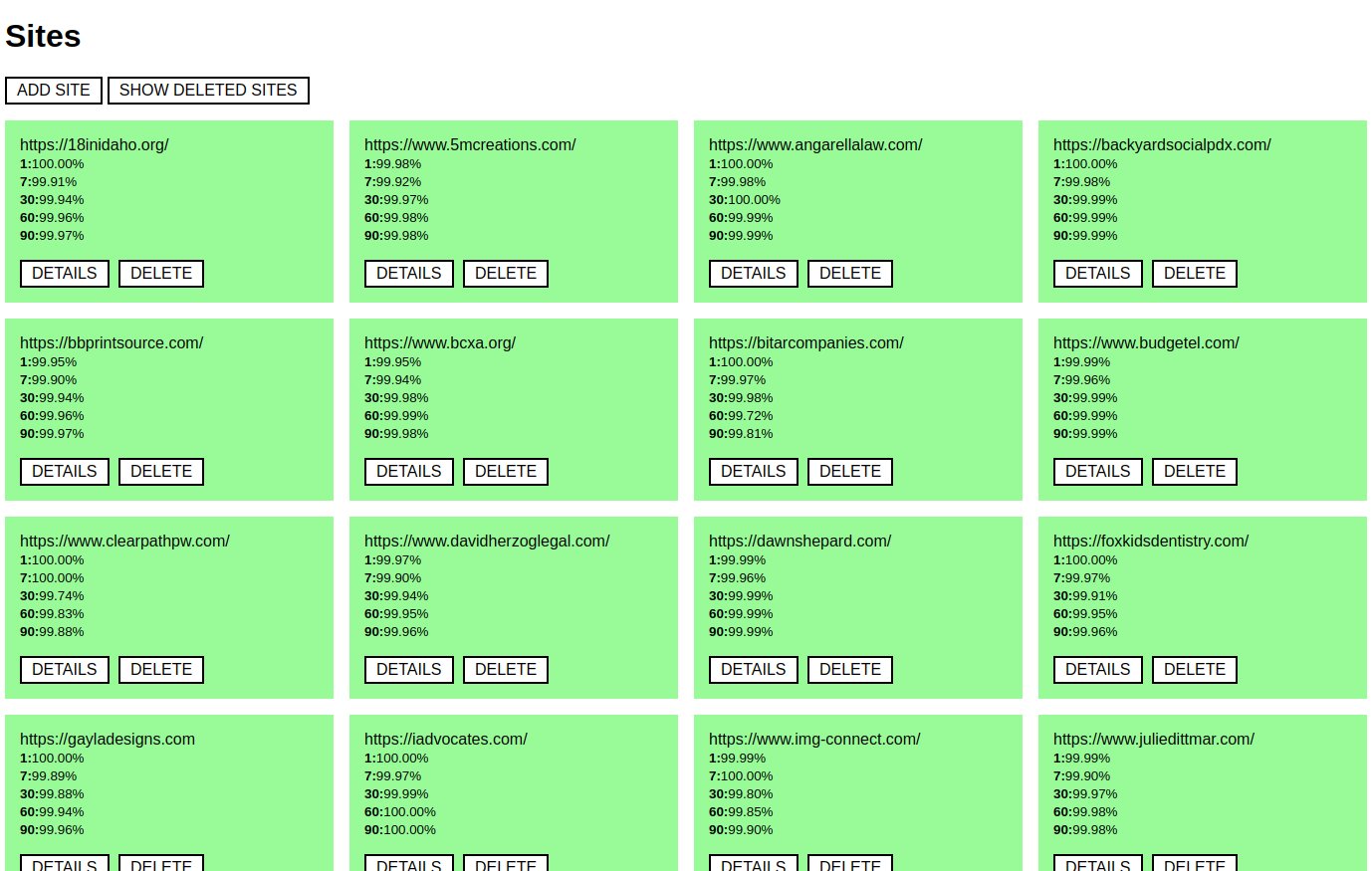
Task: Click the juliedittmar.com URL text
Action: click(x=1153, y=739)
